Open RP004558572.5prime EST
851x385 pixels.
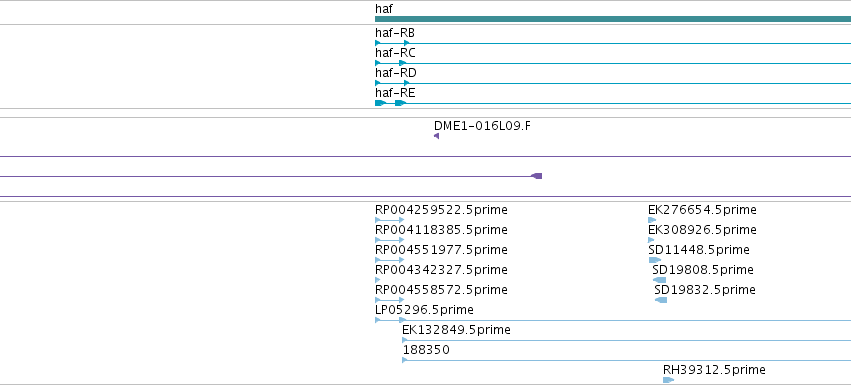[x=389, y=300]
